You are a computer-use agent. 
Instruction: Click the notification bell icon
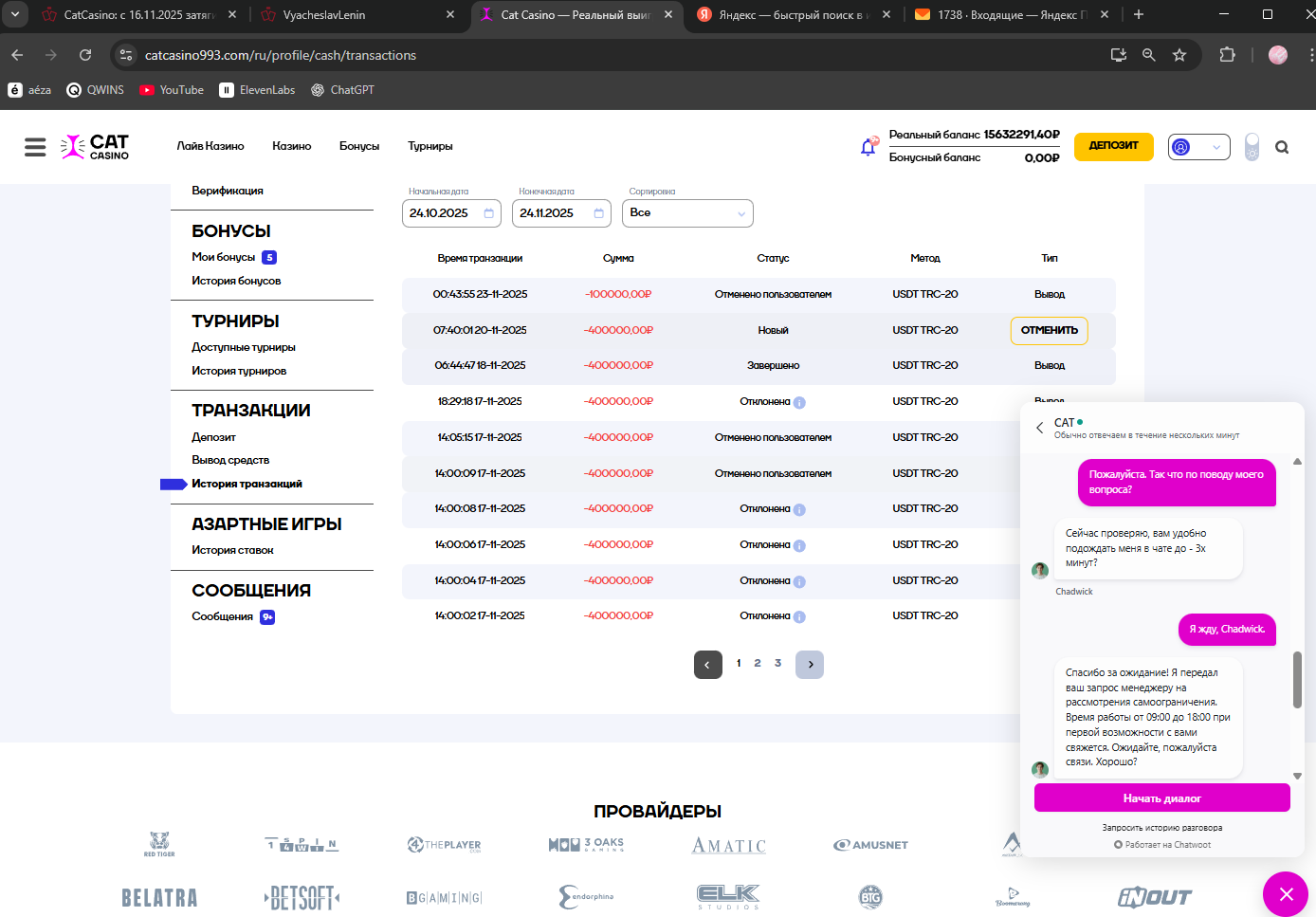868,147
